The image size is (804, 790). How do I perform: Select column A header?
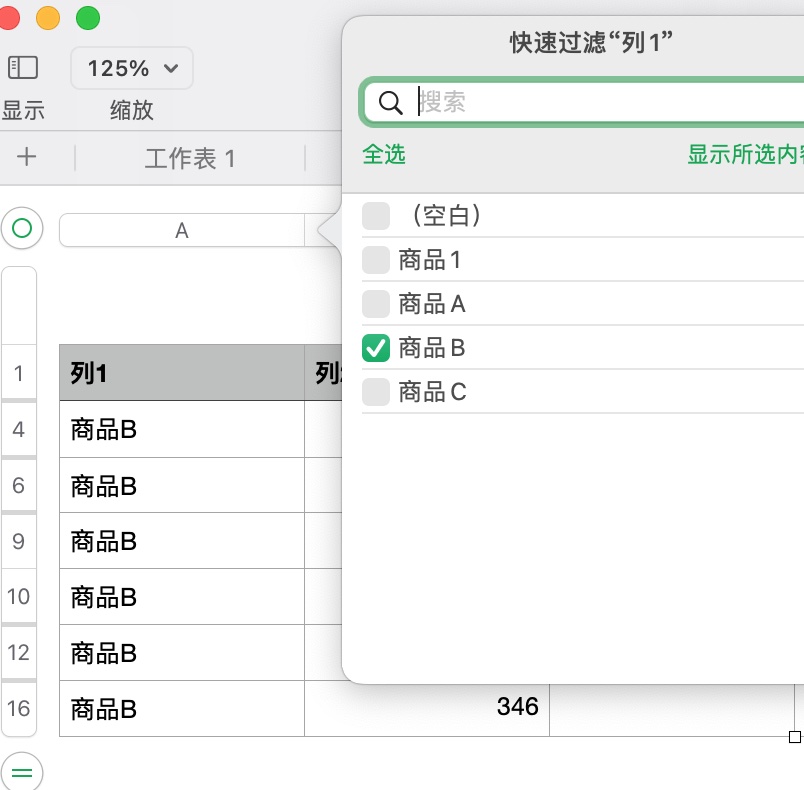[x=182, y=231]
